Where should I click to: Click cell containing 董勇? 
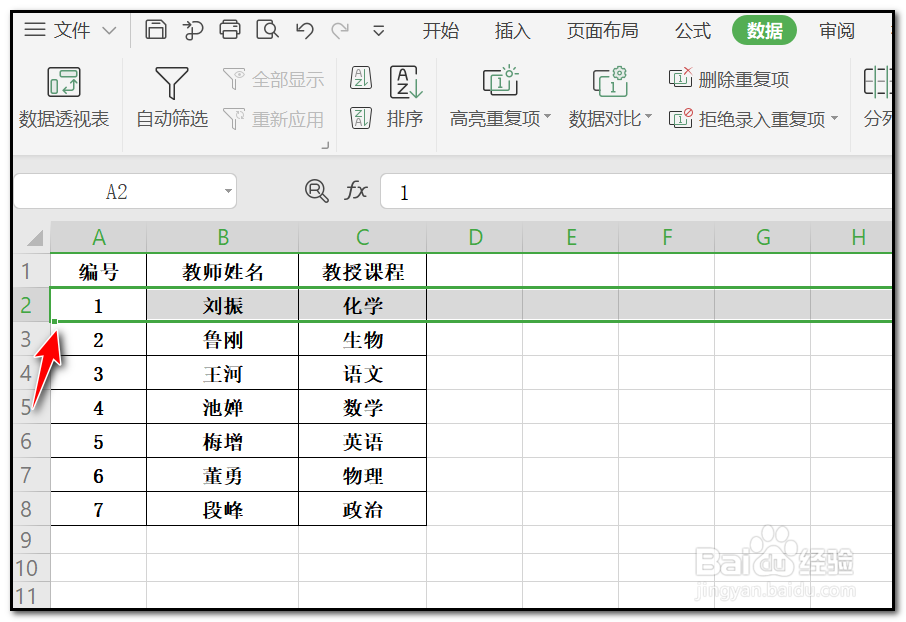(222, 476)
